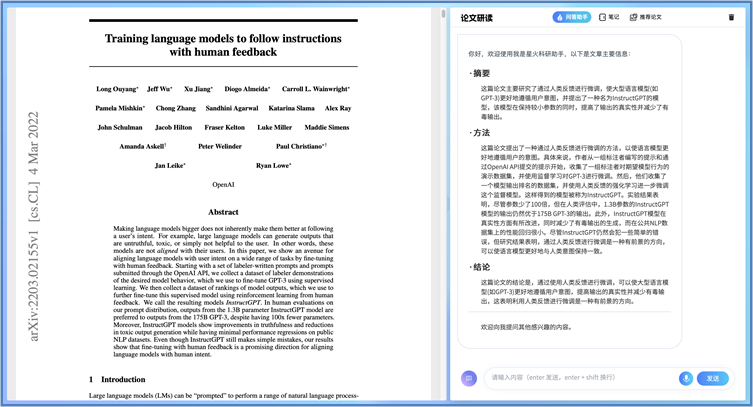Click the greeting line 你好，欢迎使用

[549, 54]
